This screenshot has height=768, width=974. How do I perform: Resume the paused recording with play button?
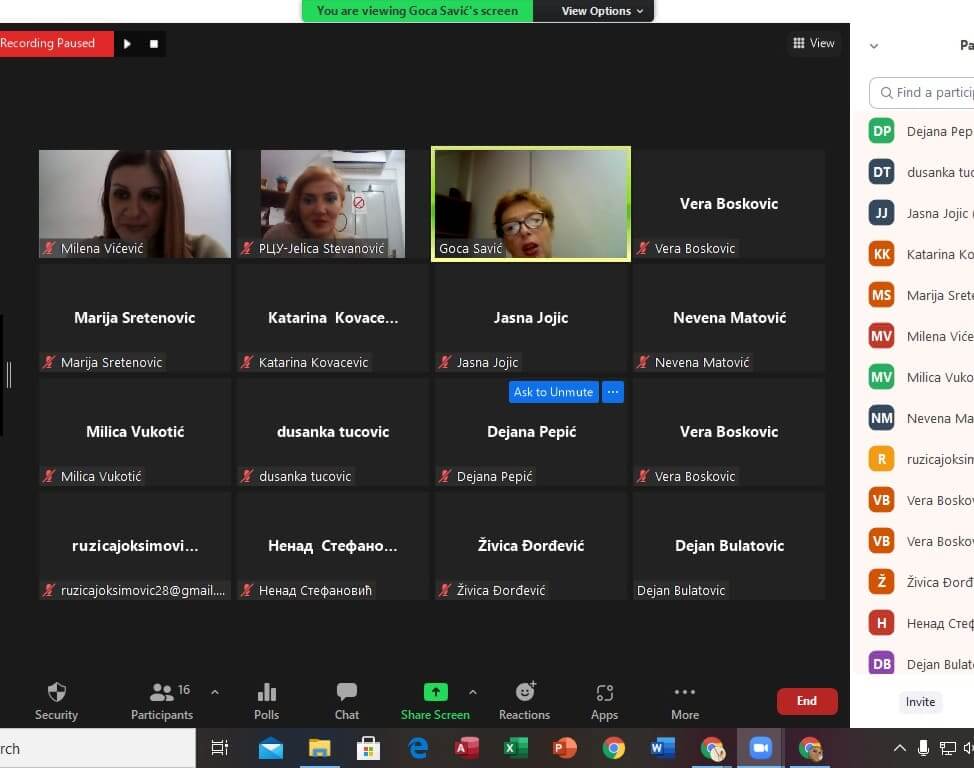(127, 44)
